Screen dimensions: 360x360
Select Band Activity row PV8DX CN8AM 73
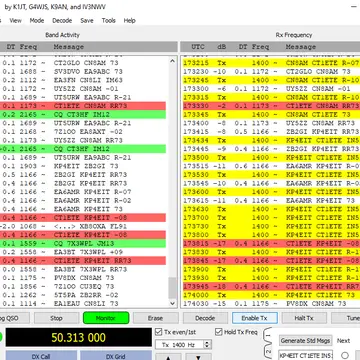83,278
